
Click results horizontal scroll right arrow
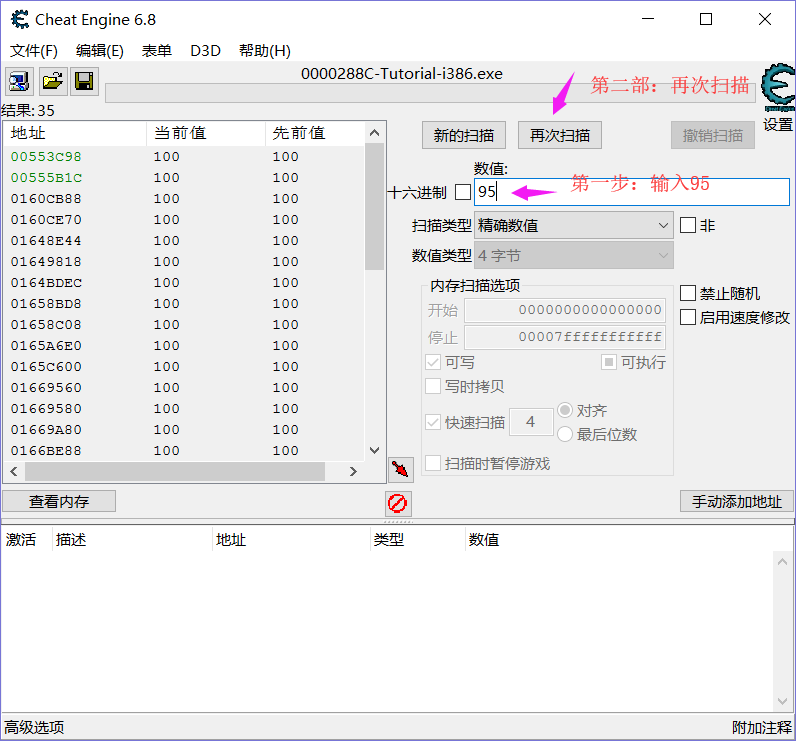[353, 471]
